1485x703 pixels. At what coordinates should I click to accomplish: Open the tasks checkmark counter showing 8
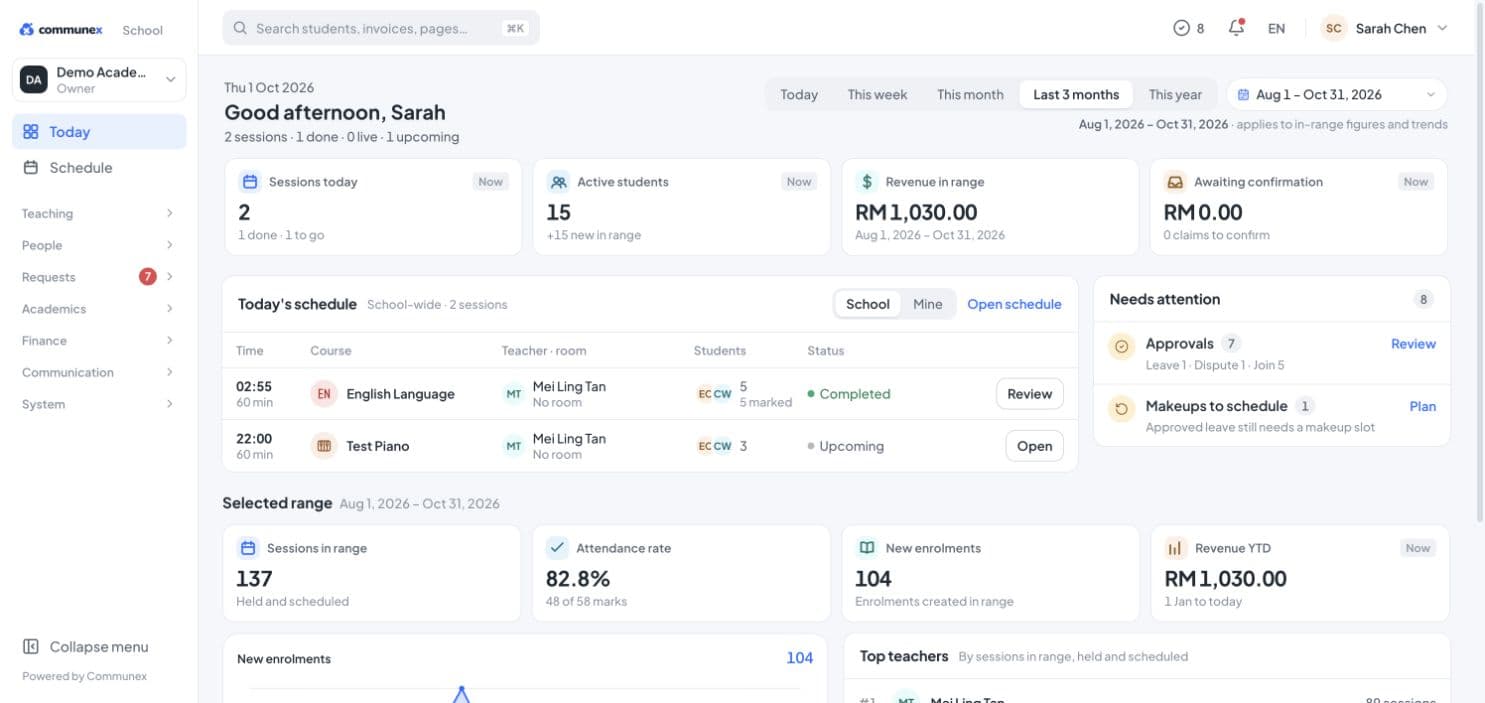coord(1189,28)
